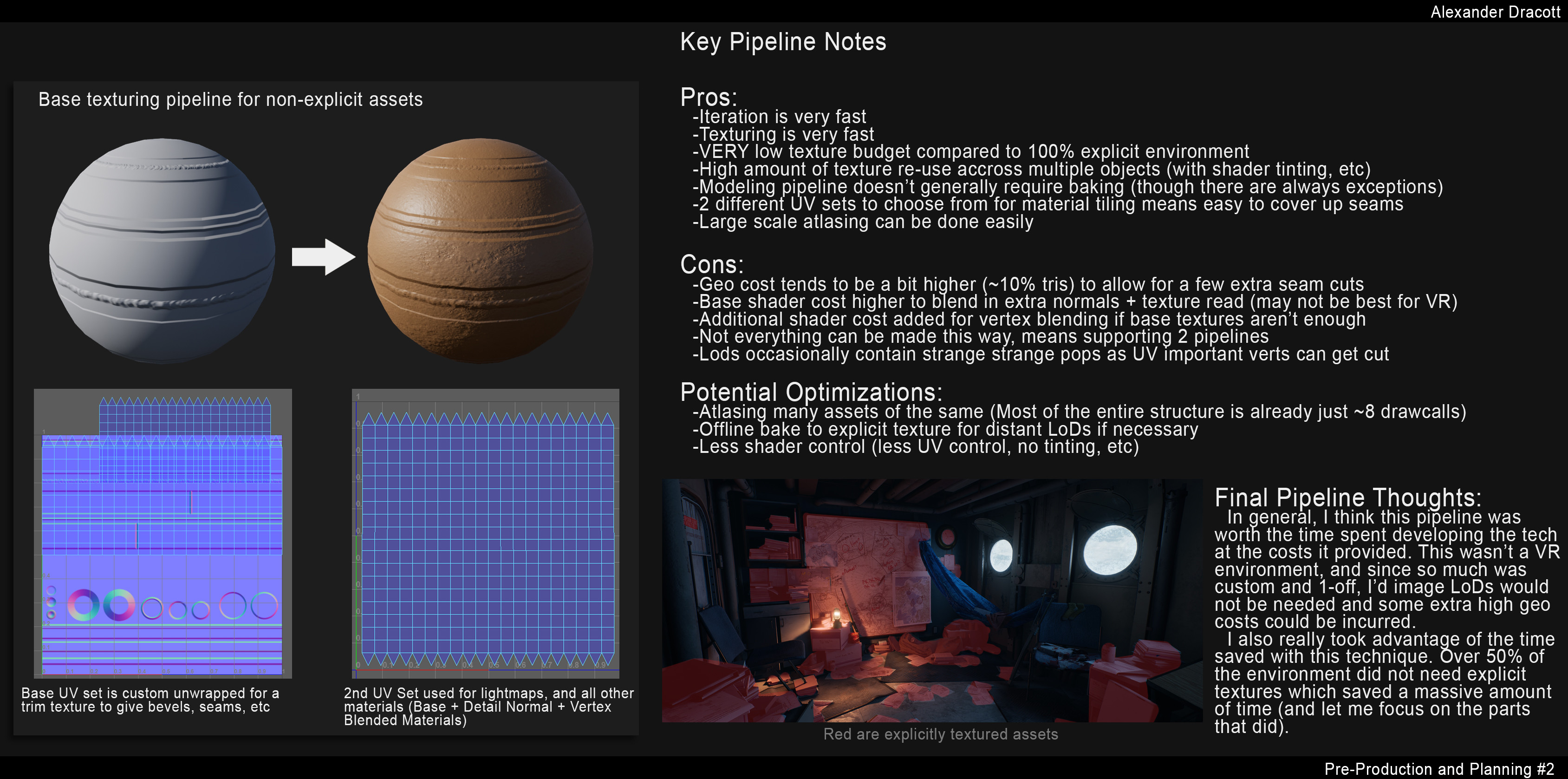The image size is (1568, 779).
Task: Click the red-highlighted room environment render
Action: (x=932, y=601)
